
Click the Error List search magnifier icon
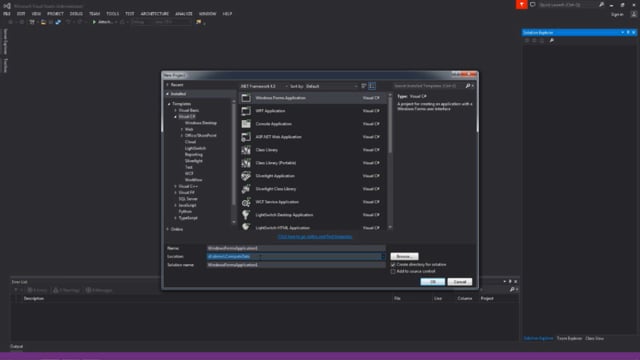[x=512, y=290]
